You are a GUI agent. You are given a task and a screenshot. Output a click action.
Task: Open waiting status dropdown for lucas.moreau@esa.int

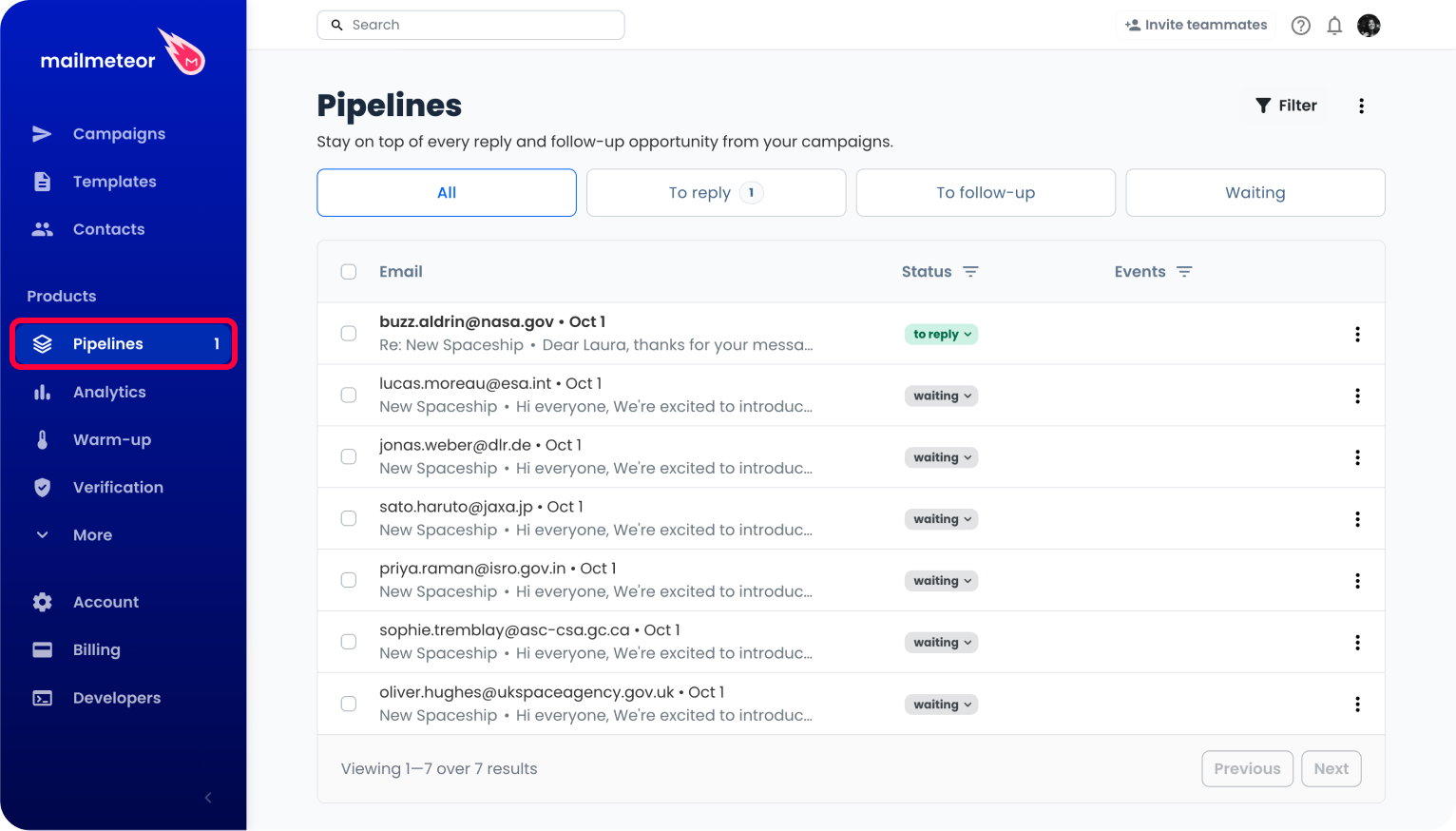(941, 396)
